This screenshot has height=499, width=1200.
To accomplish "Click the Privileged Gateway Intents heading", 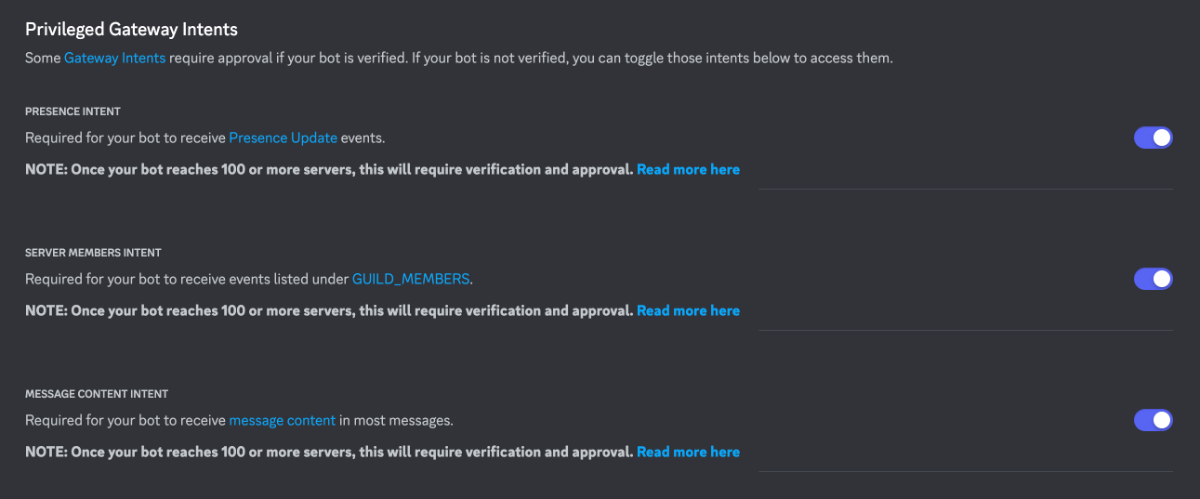I will (x=131, y=30).
